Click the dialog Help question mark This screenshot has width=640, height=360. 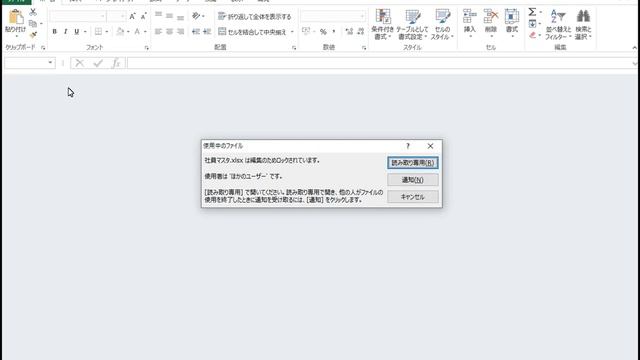pyautogui.click(x=407, y=146)
